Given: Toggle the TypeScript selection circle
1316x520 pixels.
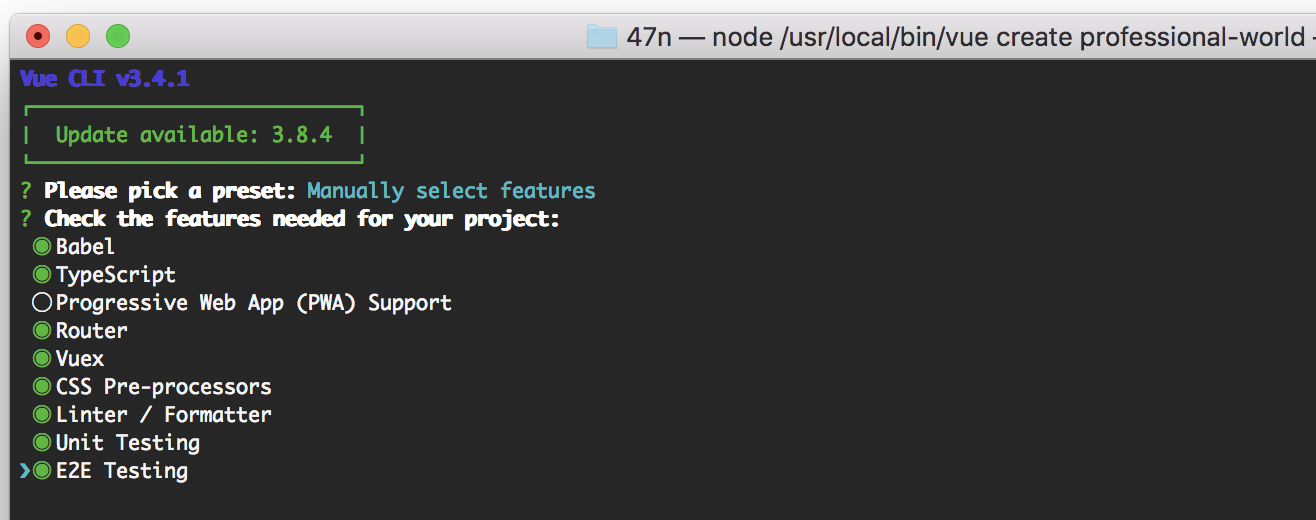Looking at the screenshot, I should coord(42,274).
